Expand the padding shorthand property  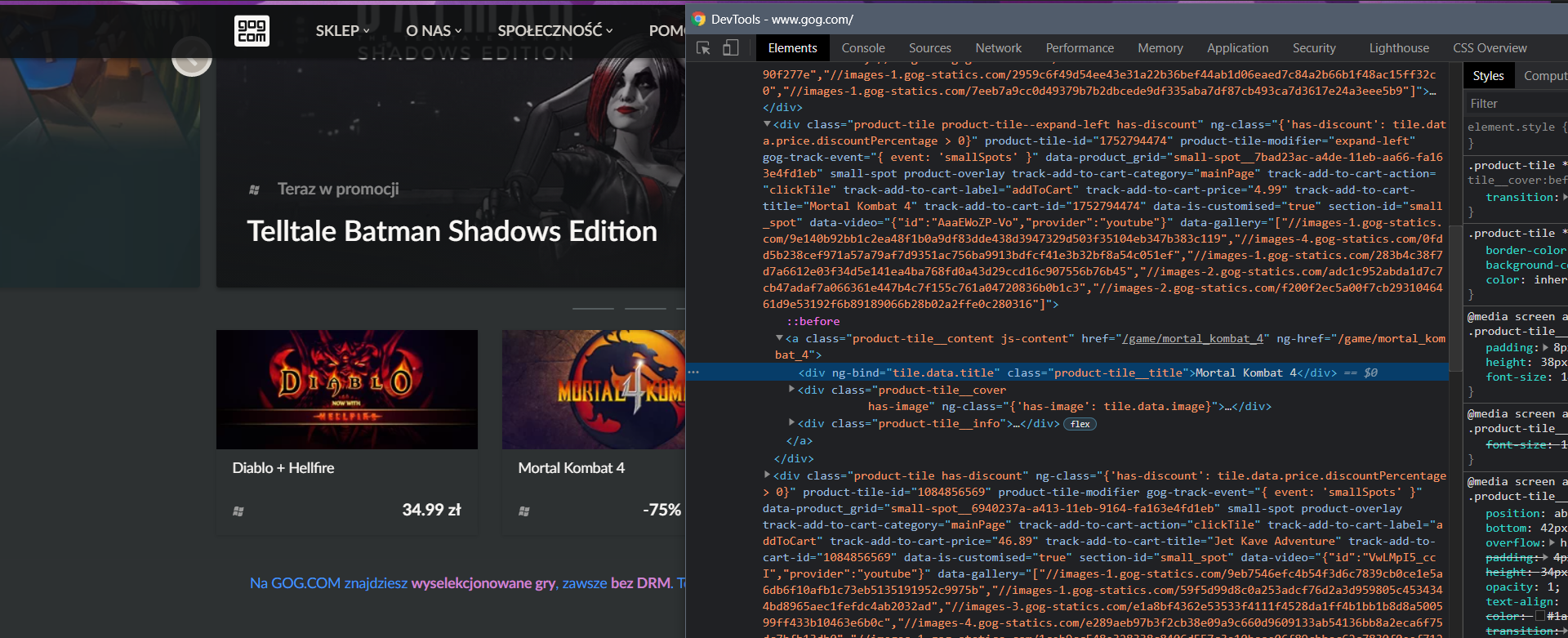1546,348
